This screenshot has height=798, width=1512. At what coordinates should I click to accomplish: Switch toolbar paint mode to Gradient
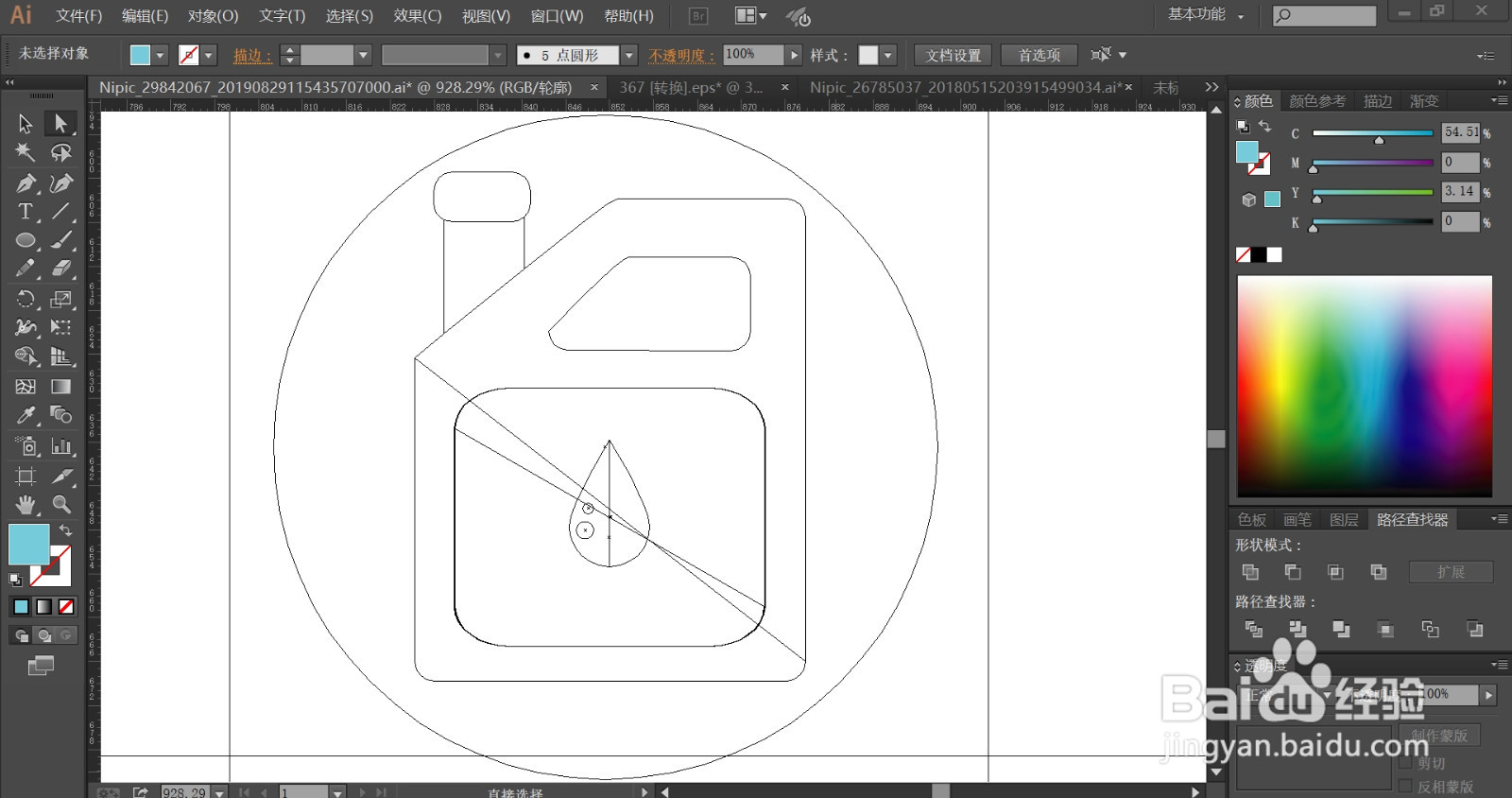[43, 607]
